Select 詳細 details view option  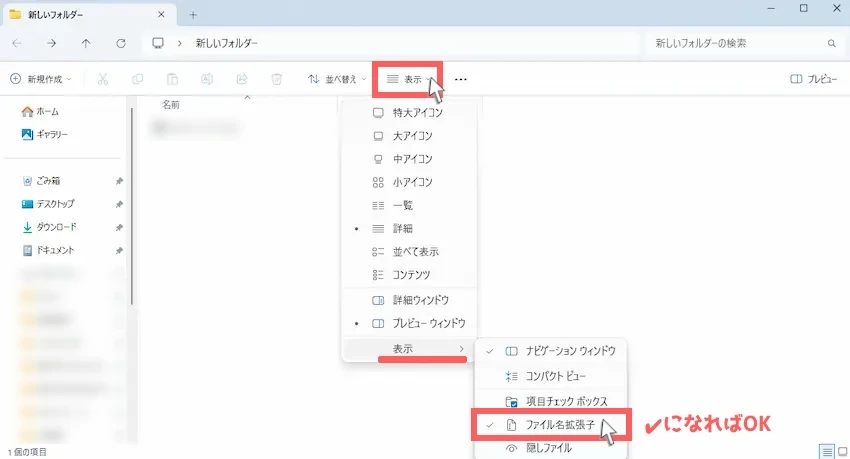tap(409, 229)
